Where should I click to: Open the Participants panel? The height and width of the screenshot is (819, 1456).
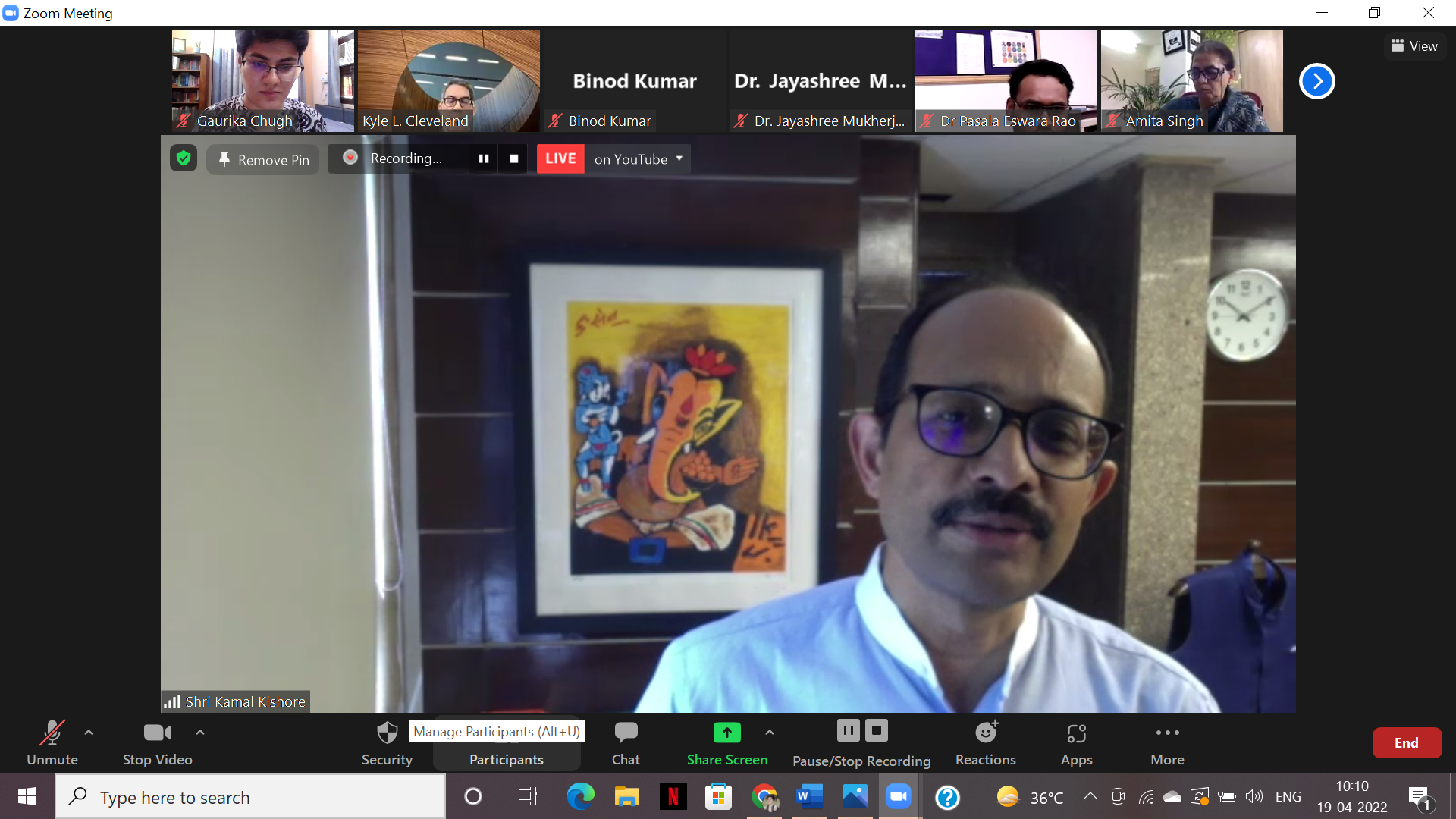coord(506,758)
